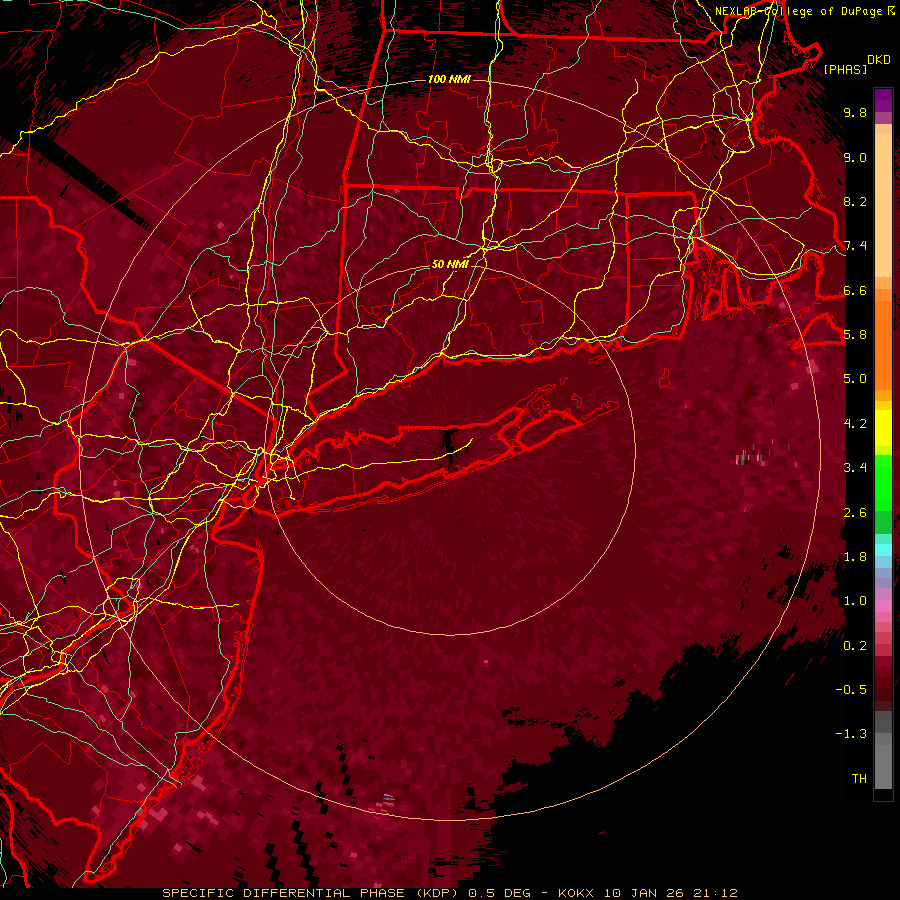
Task: Click the "100 NMI" range ring label
Action: pos(449,79)
